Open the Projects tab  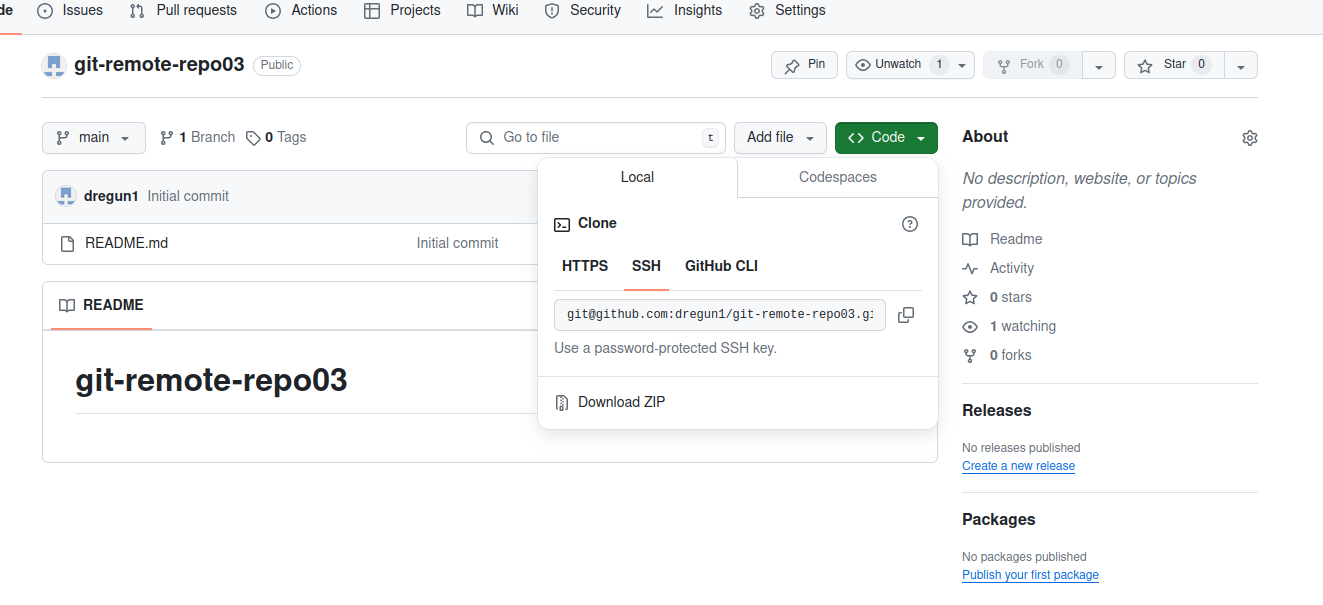pos(402,10)
